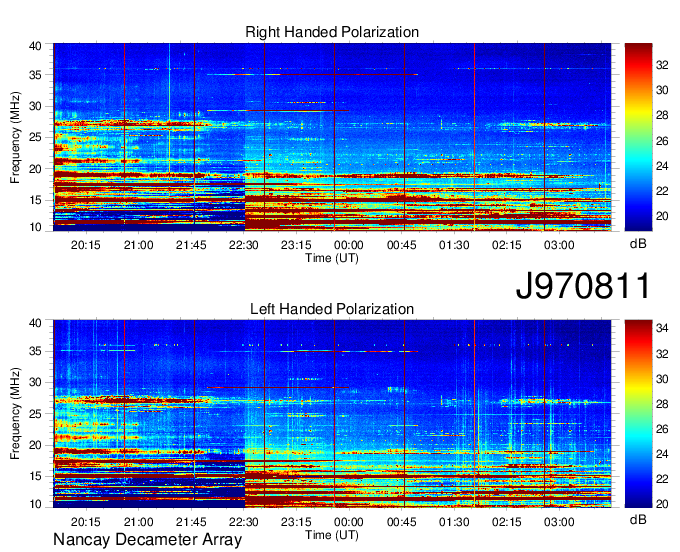
Task: Click the Right Handed Polarization spectrogram image
Action: (x=332, y=137)
